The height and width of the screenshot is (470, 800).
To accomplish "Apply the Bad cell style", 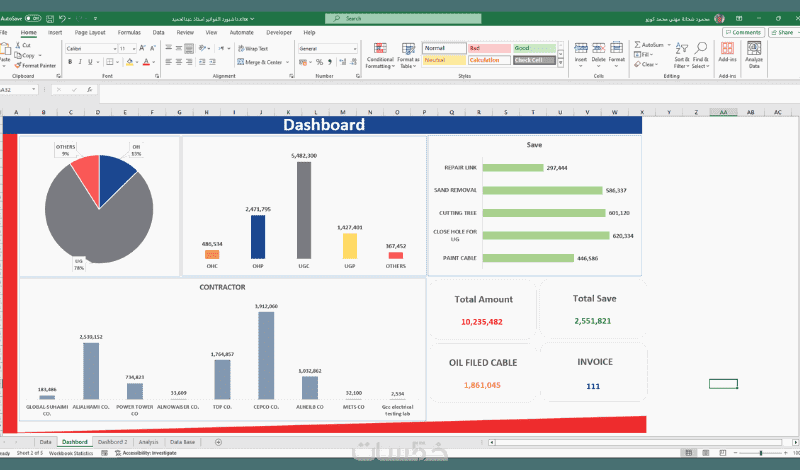I will coord(489,48).
